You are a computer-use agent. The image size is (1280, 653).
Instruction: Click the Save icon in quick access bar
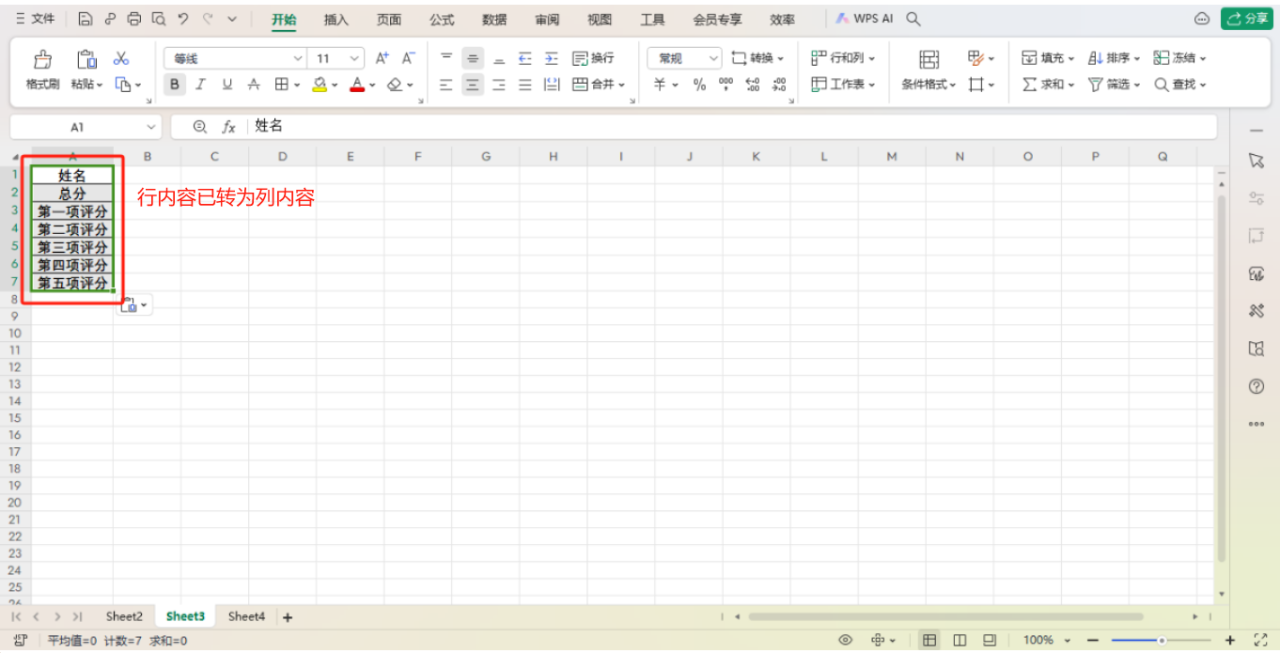pyautogui.click(x=85, y=19)
